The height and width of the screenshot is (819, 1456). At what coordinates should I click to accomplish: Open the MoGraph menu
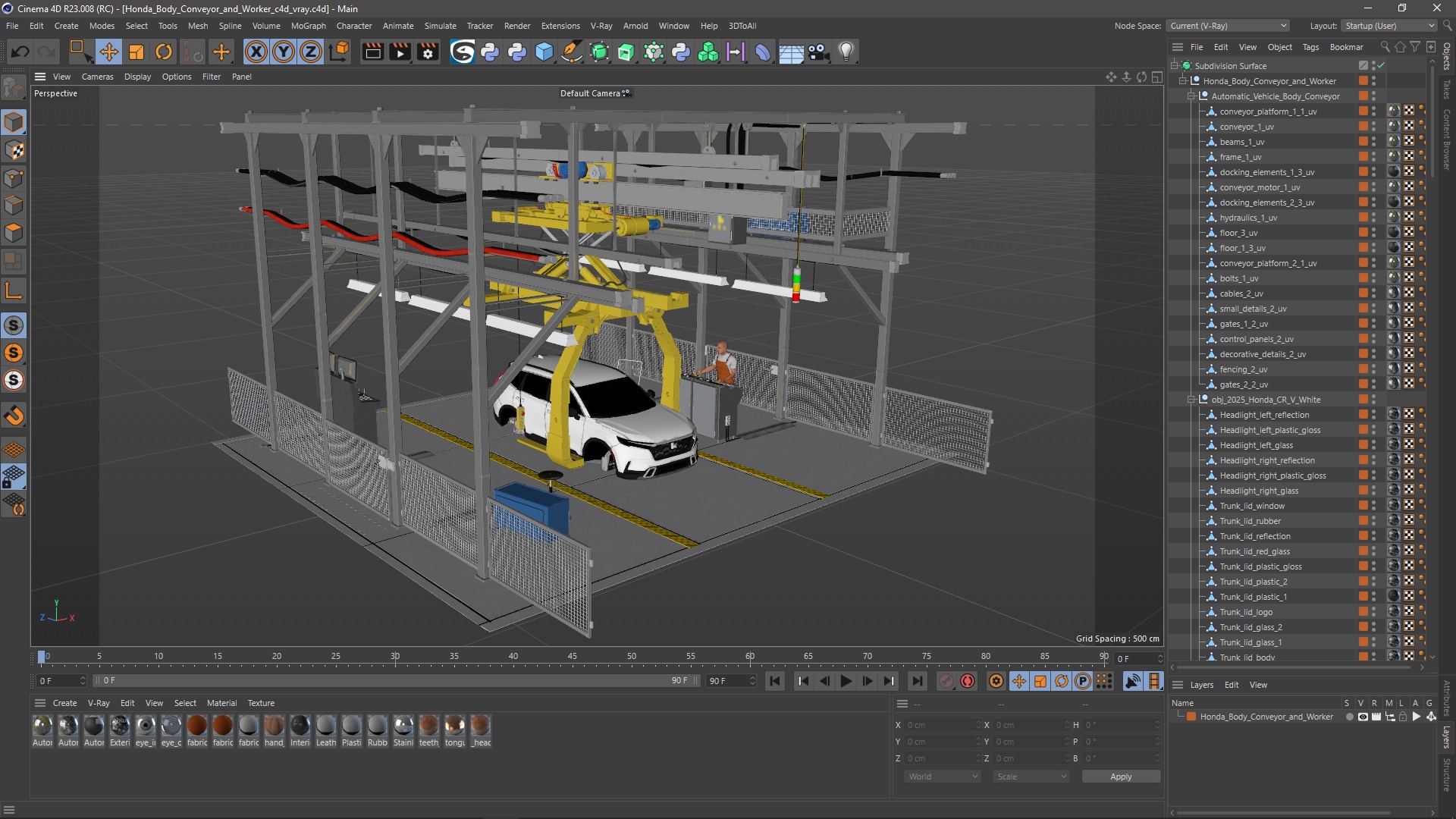[308, 26]
